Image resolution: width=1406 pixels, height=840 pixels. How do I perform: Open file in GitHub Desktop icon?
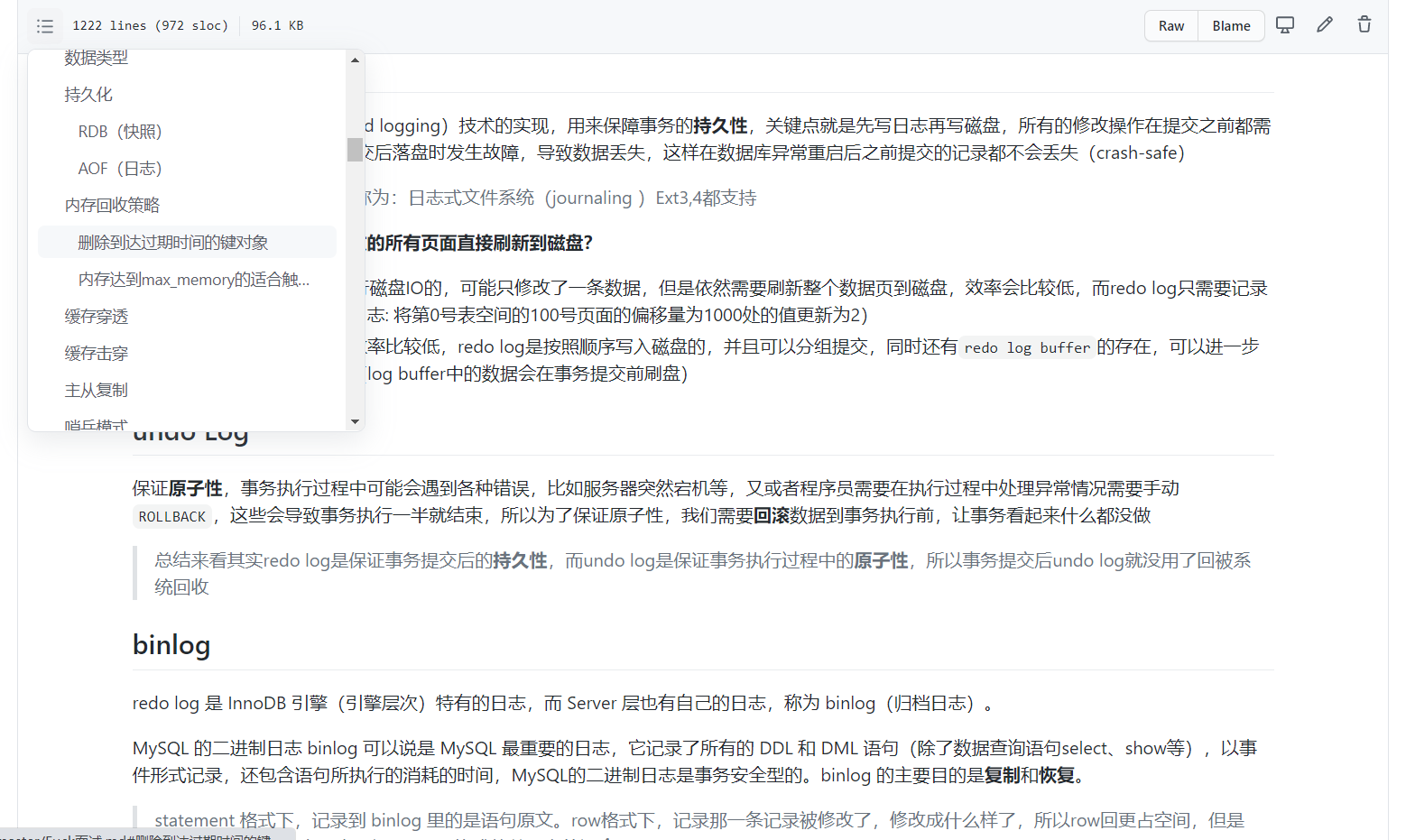point(1285,25)
